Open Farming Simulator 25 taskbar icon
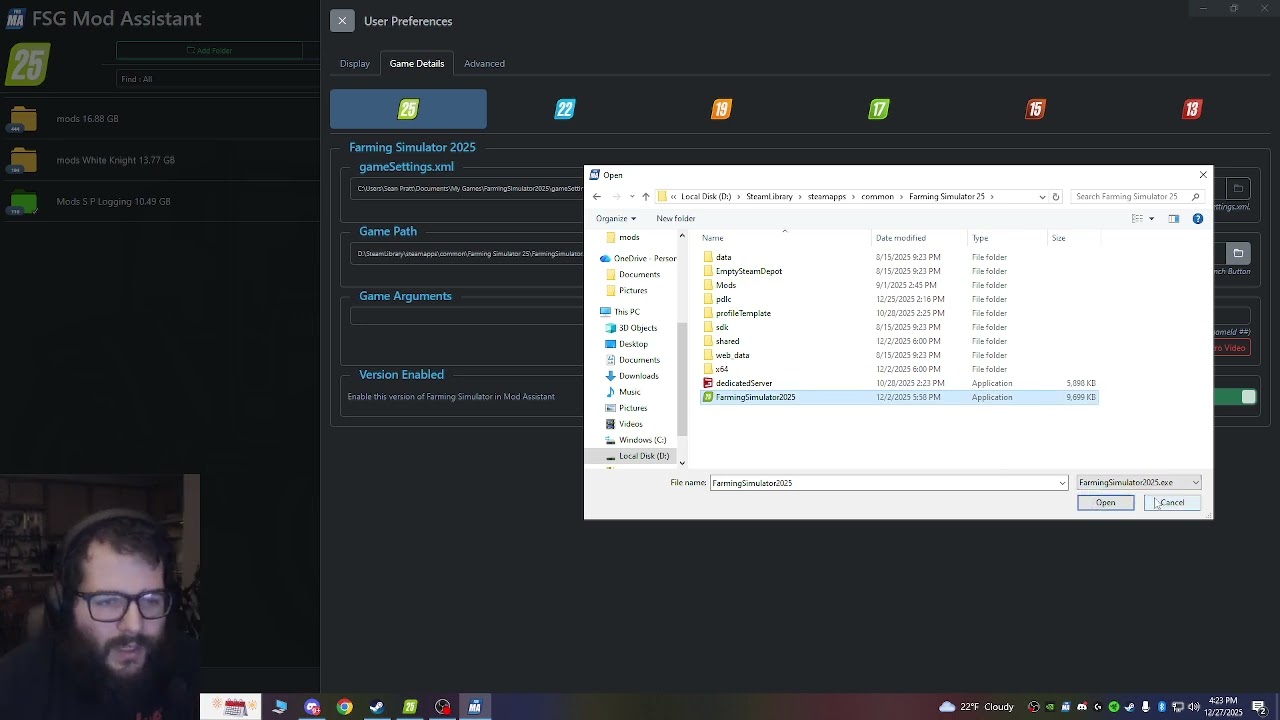Screen dimensions: 1280x720 click(410, 707)
